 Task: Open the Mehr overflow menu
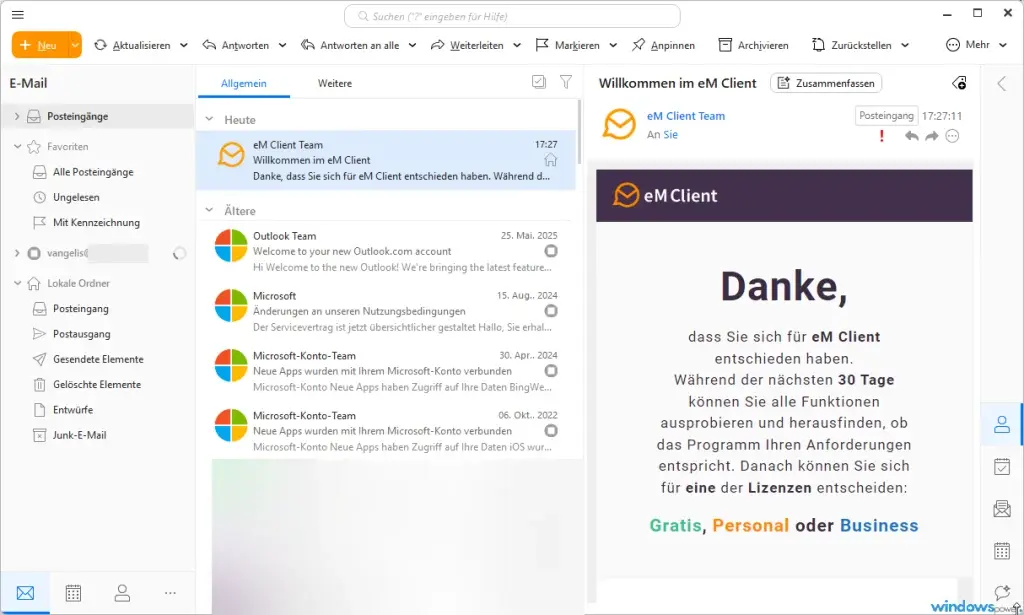(x=976, y=45)
